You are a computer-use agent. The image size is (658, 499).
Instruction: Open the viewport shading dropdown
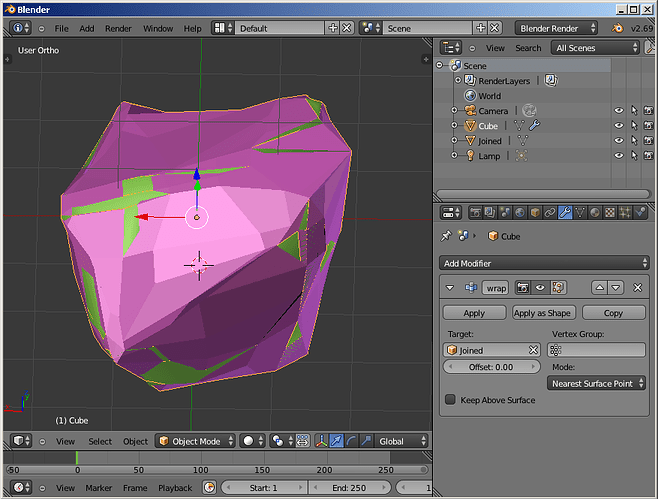click(x=253, y=441)
